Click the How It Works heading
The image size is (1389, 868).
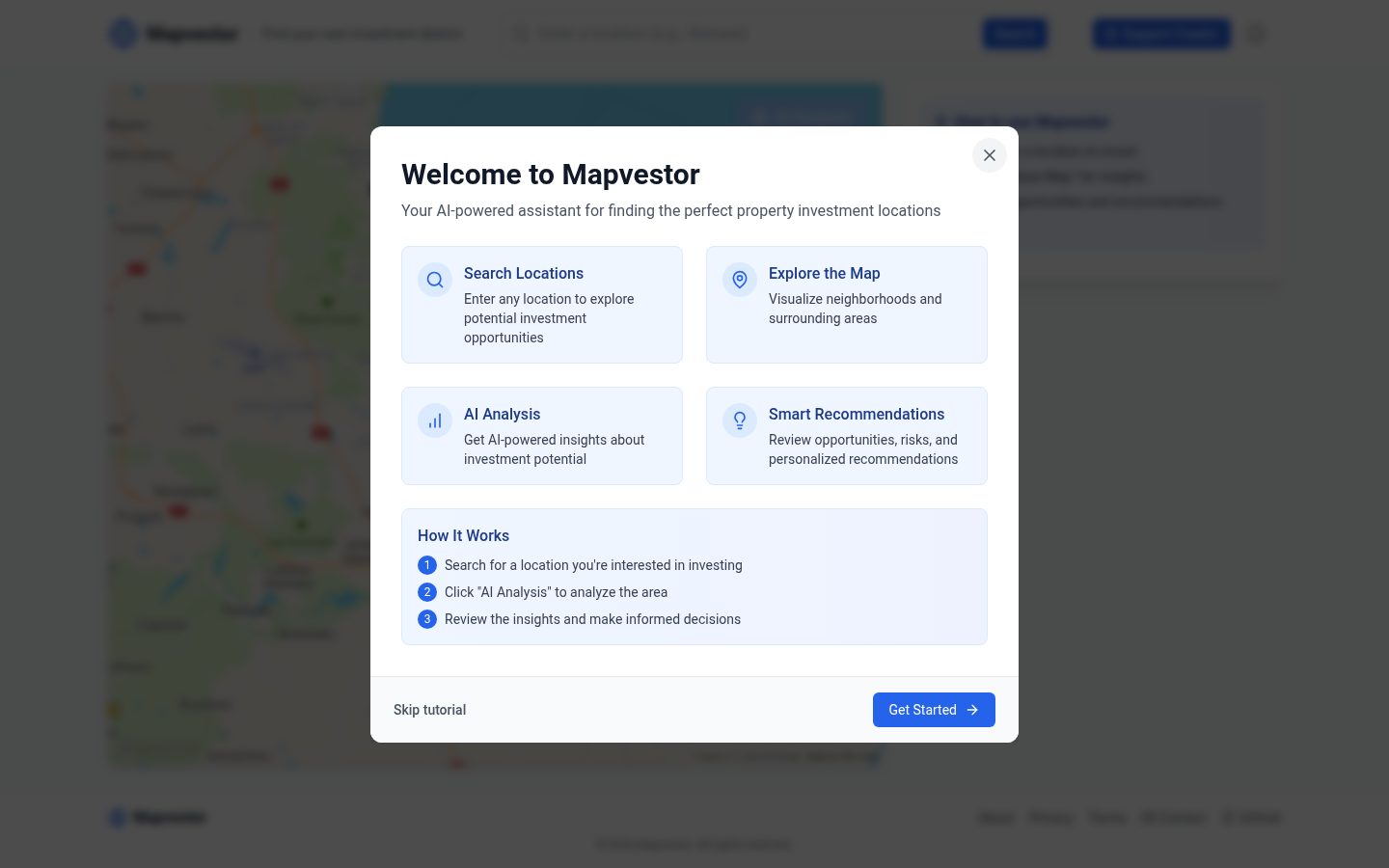pyautogui.click(x=463, y=536)
